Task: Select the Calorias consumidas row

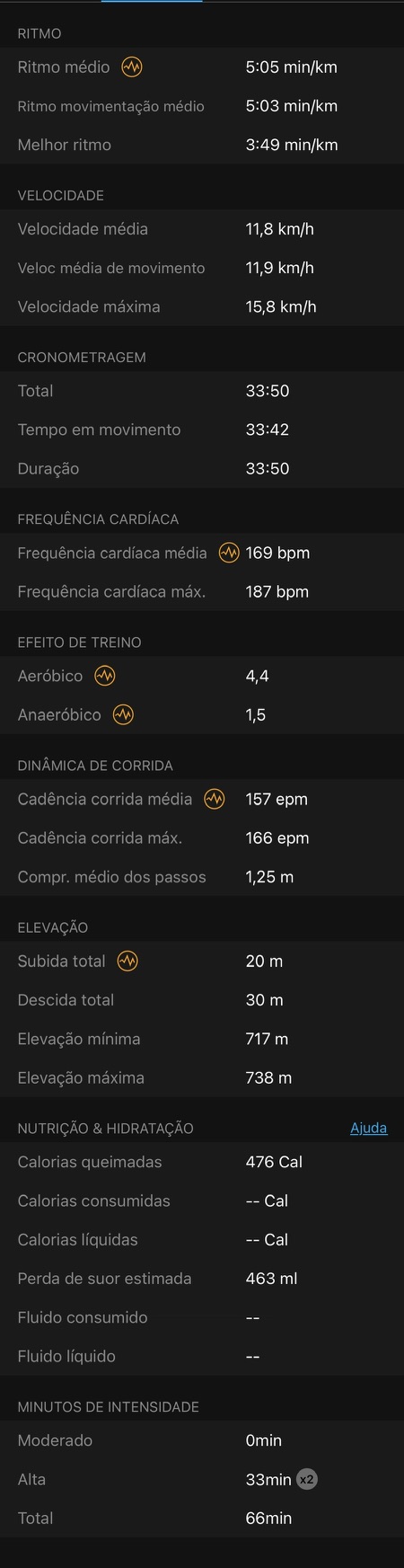Action: point(202,1200)
